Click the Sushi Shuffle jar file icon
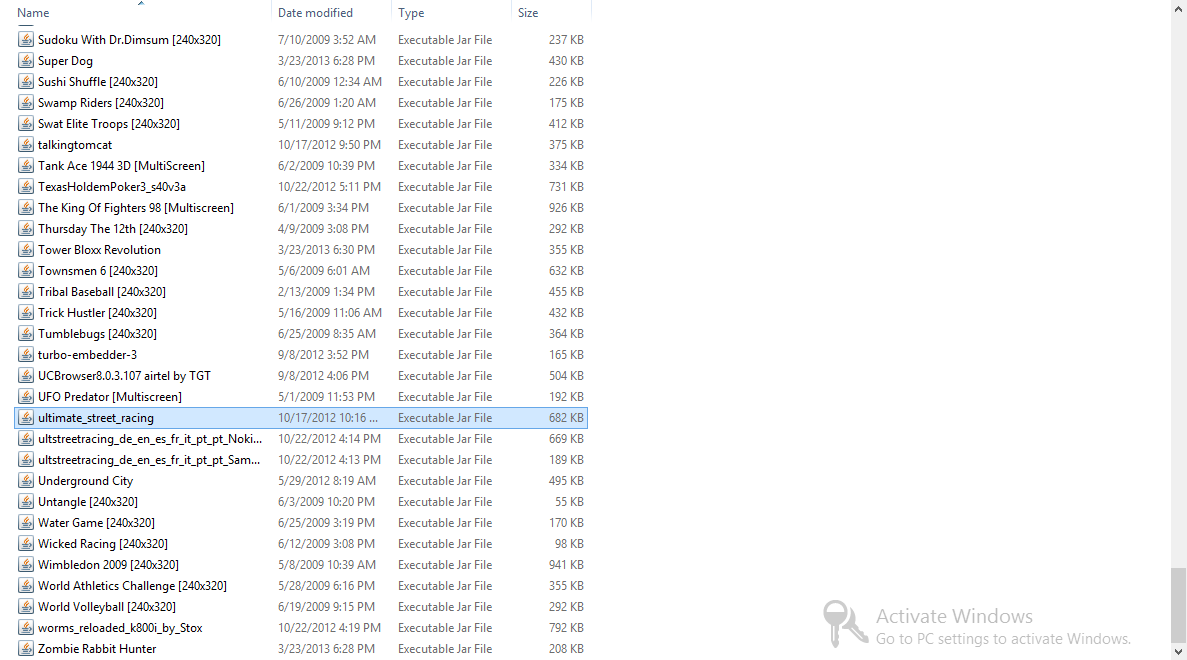 pyautogui.click(x=26, y=82)
